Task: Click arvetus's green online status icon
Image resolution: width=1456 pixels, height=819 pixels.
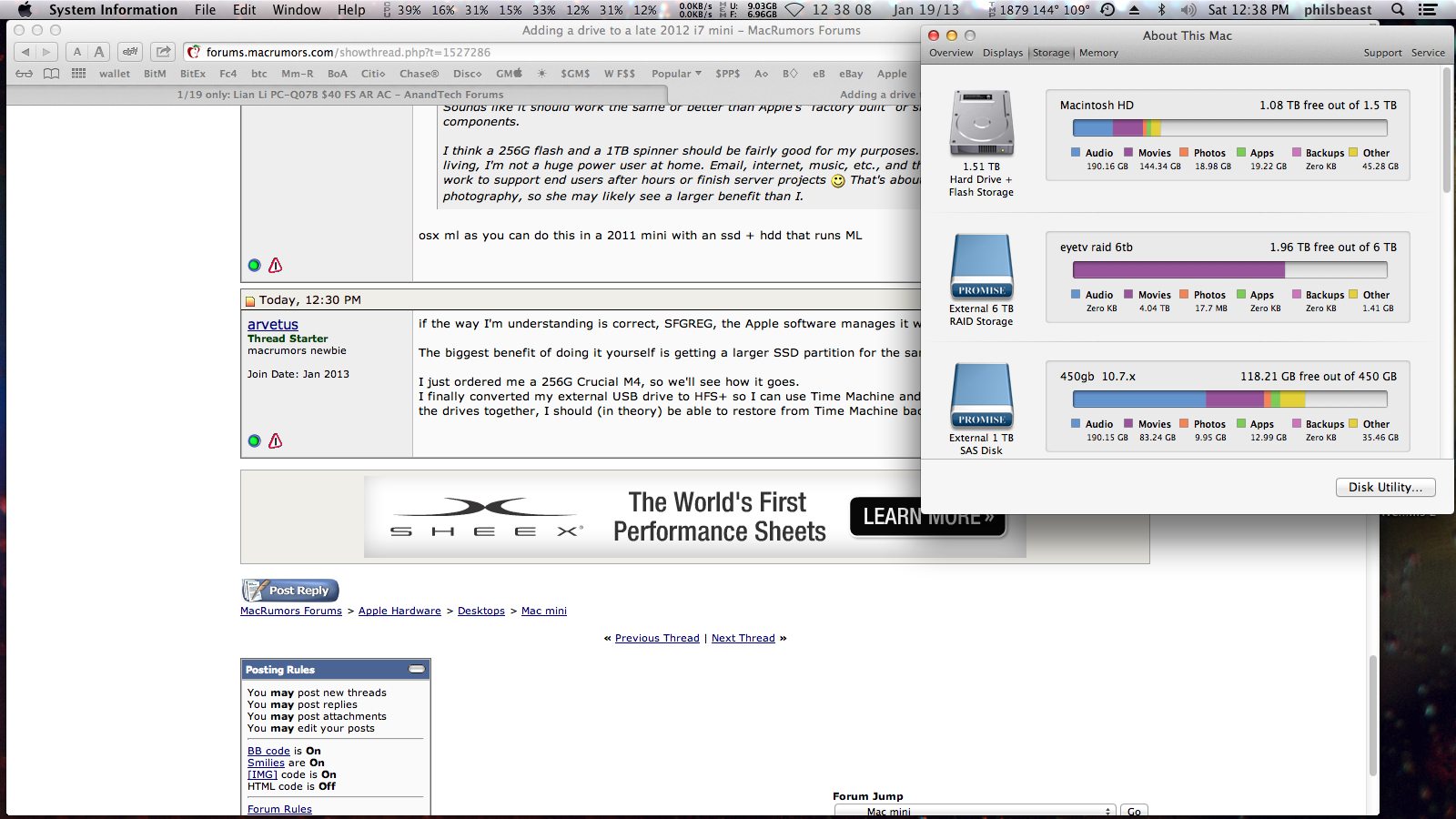Action: click(x=254, y=441)
